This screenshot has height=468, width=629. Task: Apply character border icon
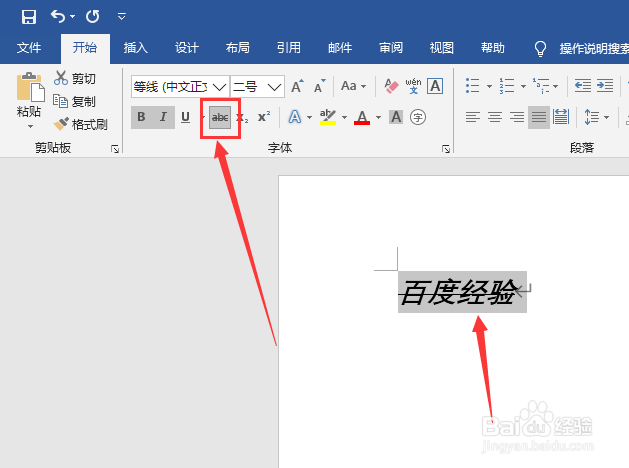[435, 86]
